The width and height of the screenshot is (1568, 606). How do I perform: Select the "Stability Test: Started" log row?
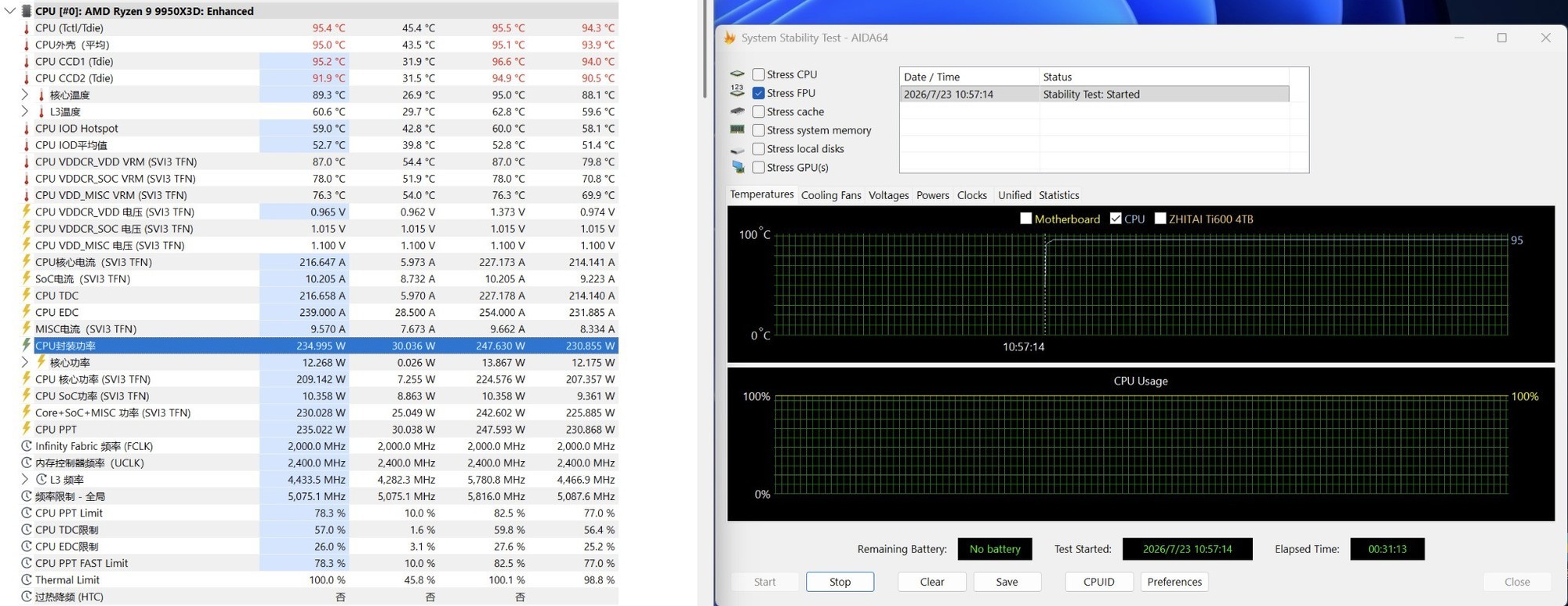1094,94
